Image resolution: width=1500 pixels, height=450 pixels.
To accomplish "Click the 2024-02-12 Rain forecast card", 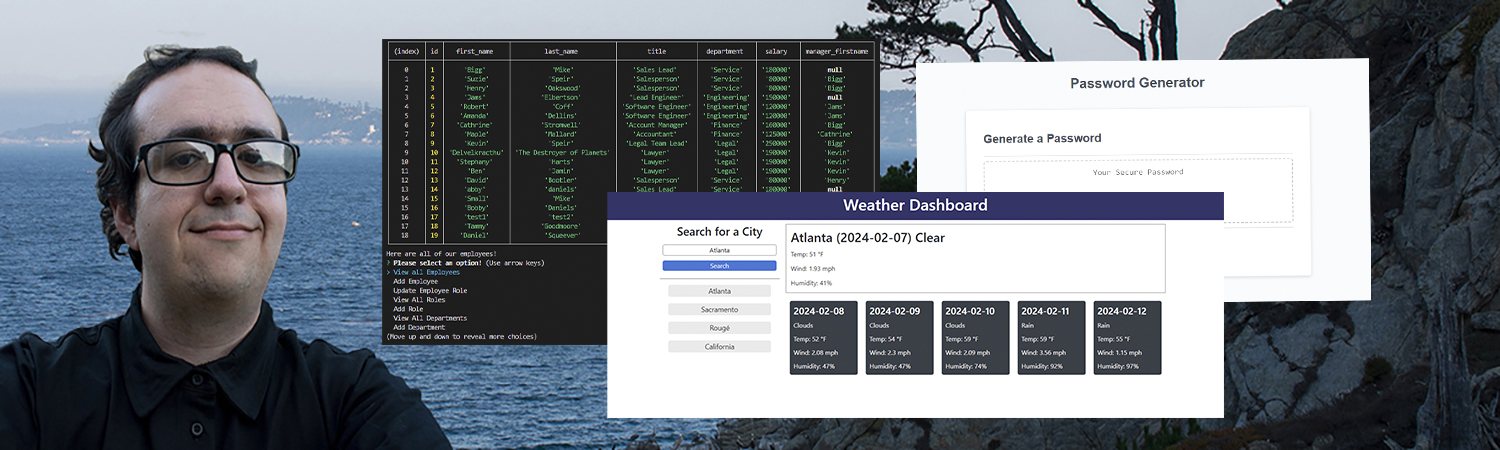I will pyautogui.click(x=1127, y=338).
